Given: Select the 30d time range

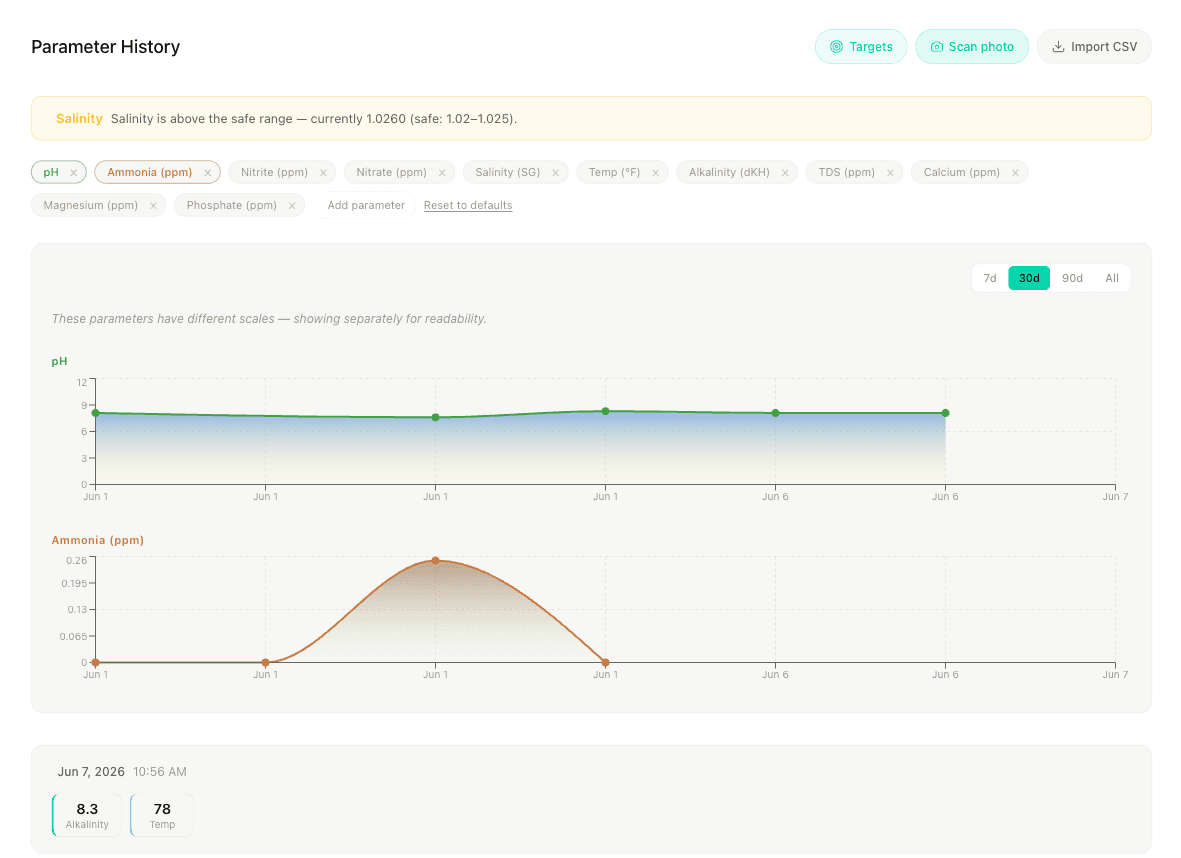Looking at the screenshot, I should click(1029, 278).
